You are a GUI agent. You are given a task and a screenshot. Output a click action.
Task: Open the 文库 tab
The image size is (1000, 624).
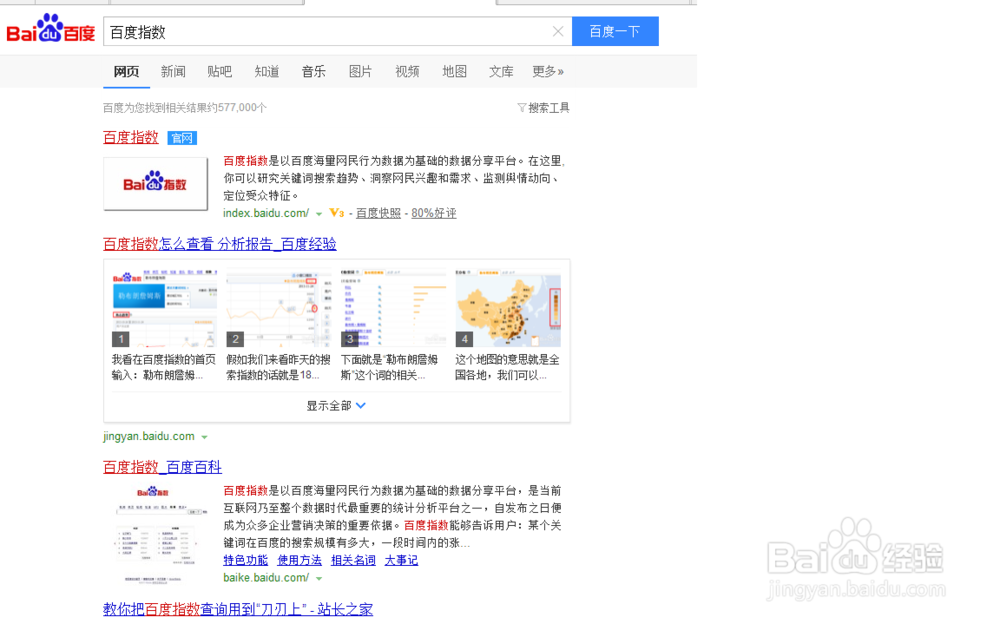501,71
